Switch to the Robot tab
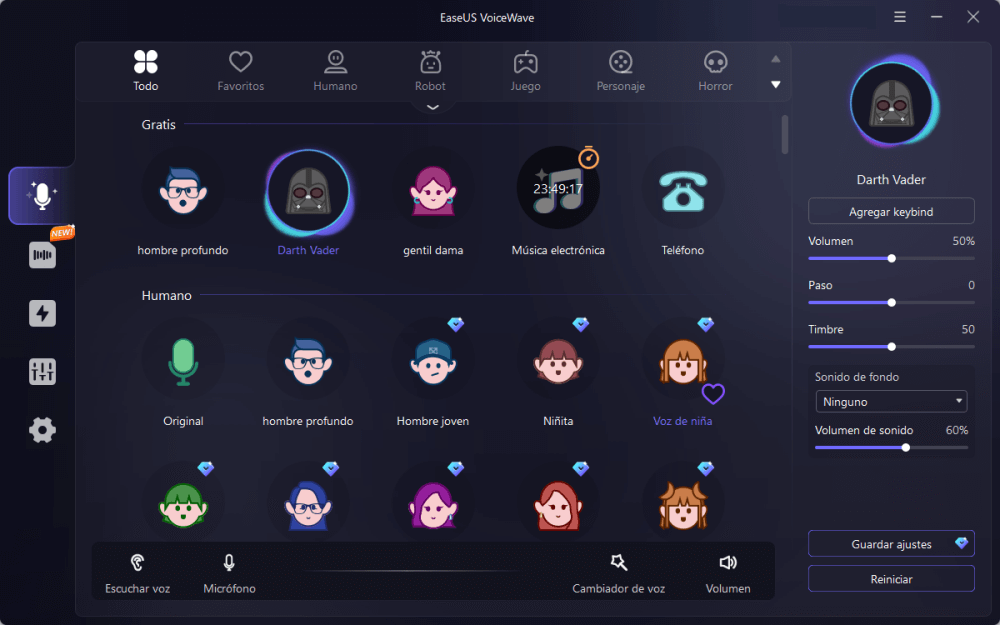This screenshot has height=625, width=1000. pyautogui.click(x=430, y=71)
